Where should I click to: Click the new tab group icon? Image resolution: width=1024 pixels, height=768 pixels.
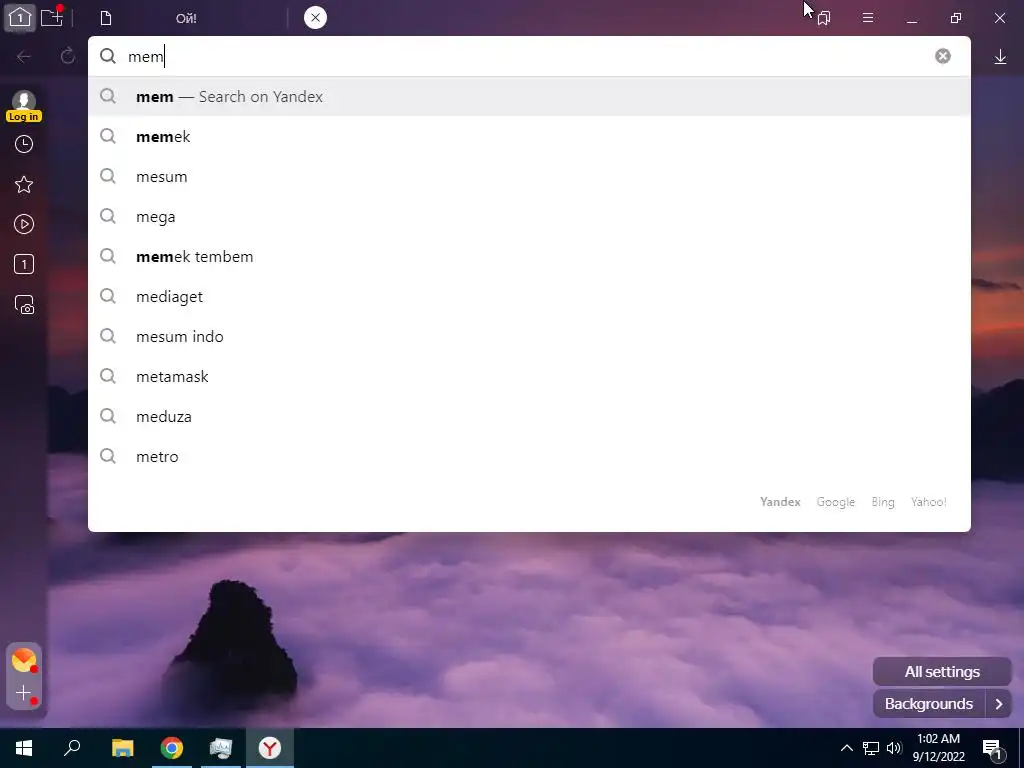[52, 16]
